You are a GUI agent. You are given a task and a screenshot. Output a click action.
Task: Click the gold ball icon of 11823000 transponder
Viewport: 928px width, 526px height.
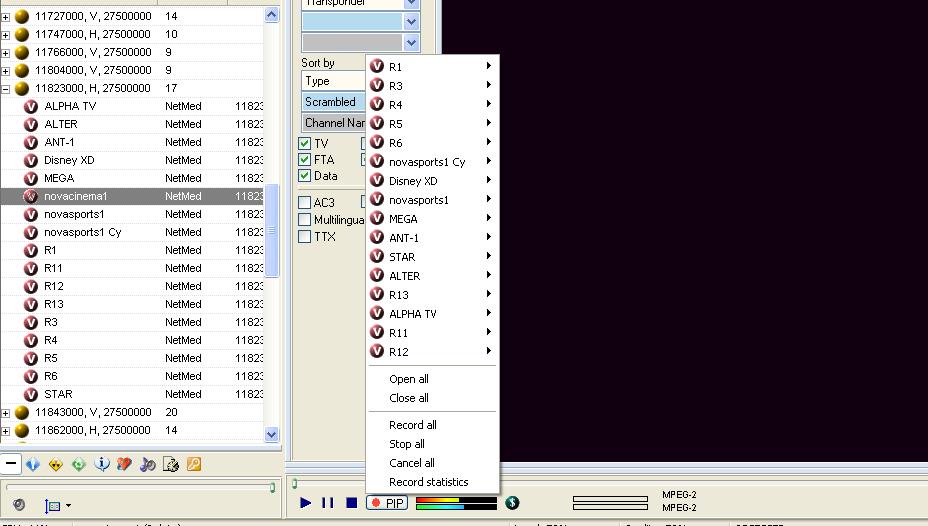pyautogui.click(x=22, y=88)
